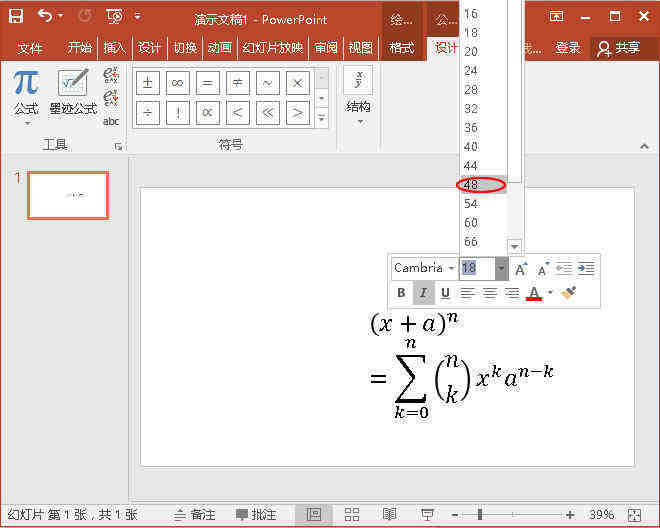Insert the factorial ! symbol
The image size is (660, 528).
pyautogui.click(x=178, y=113)
